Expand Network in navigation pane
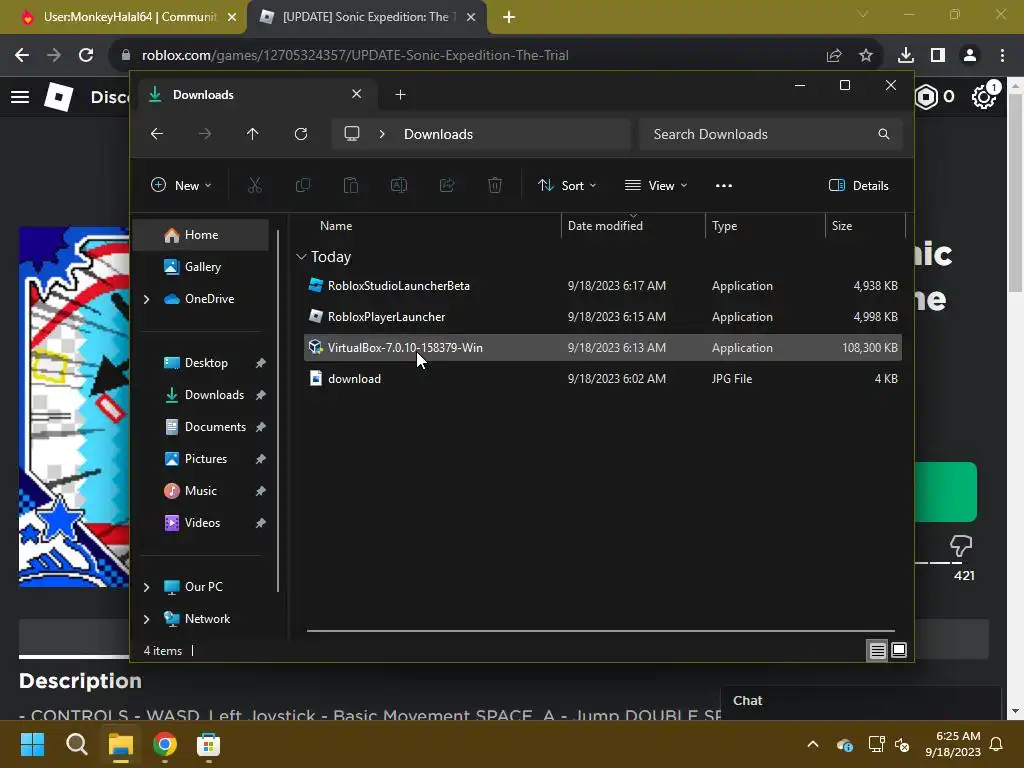Image resolution: width=1024 pixels, height=768 pixels. 146,619
